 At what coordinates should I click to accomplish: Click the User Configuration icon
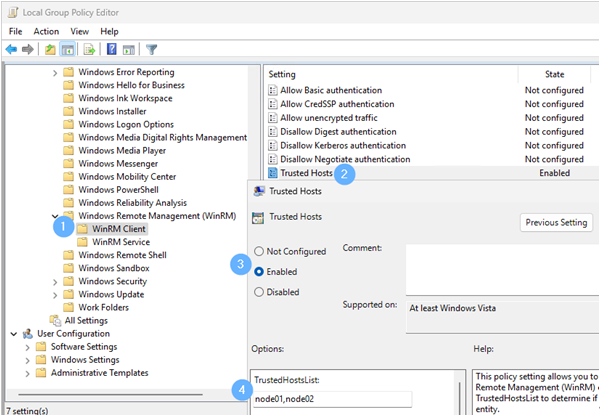click(28, 334)
